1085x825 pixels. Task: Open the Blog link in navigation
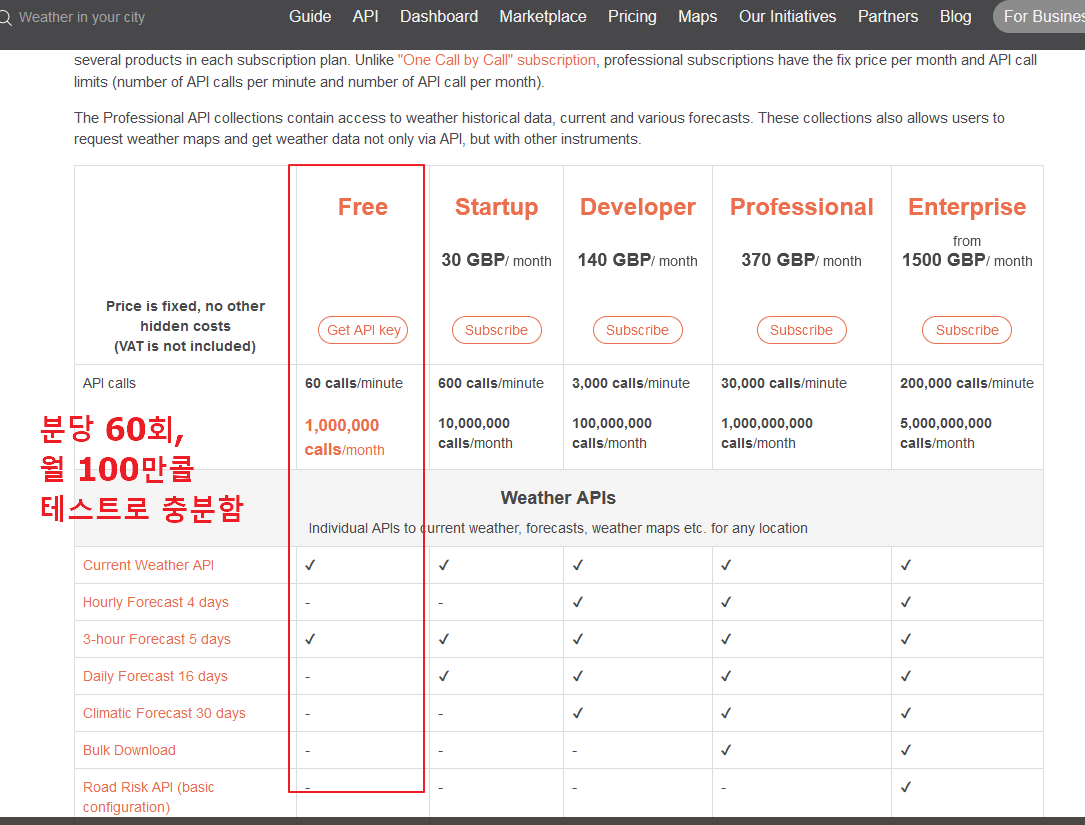tap(955, 17)
